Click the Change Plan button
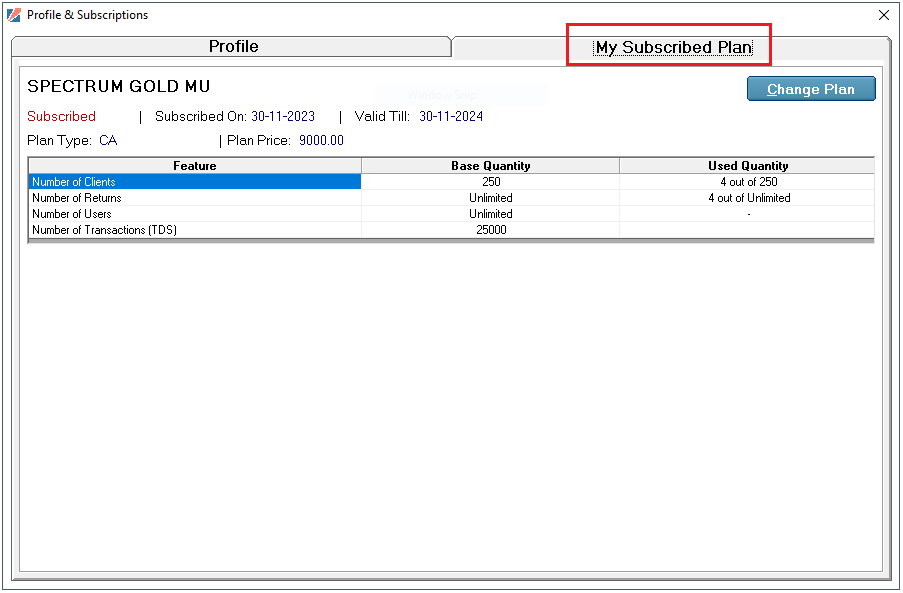 (811, 89)
